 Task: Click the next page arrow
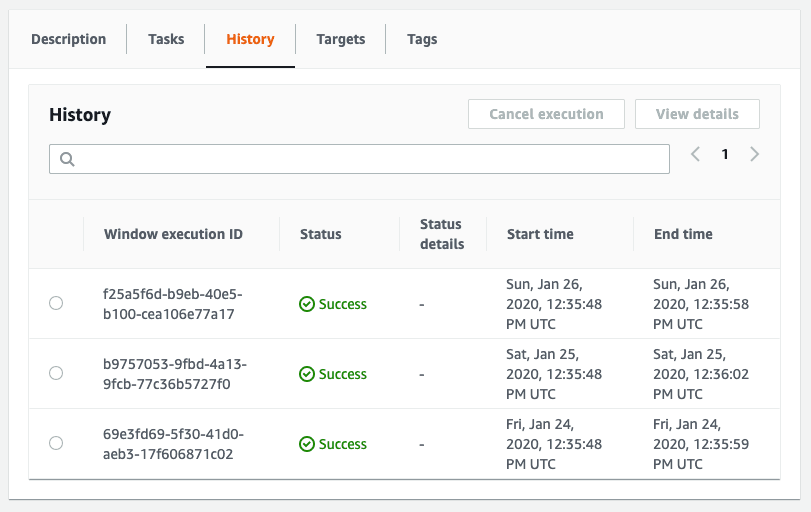tap(755, 155)
